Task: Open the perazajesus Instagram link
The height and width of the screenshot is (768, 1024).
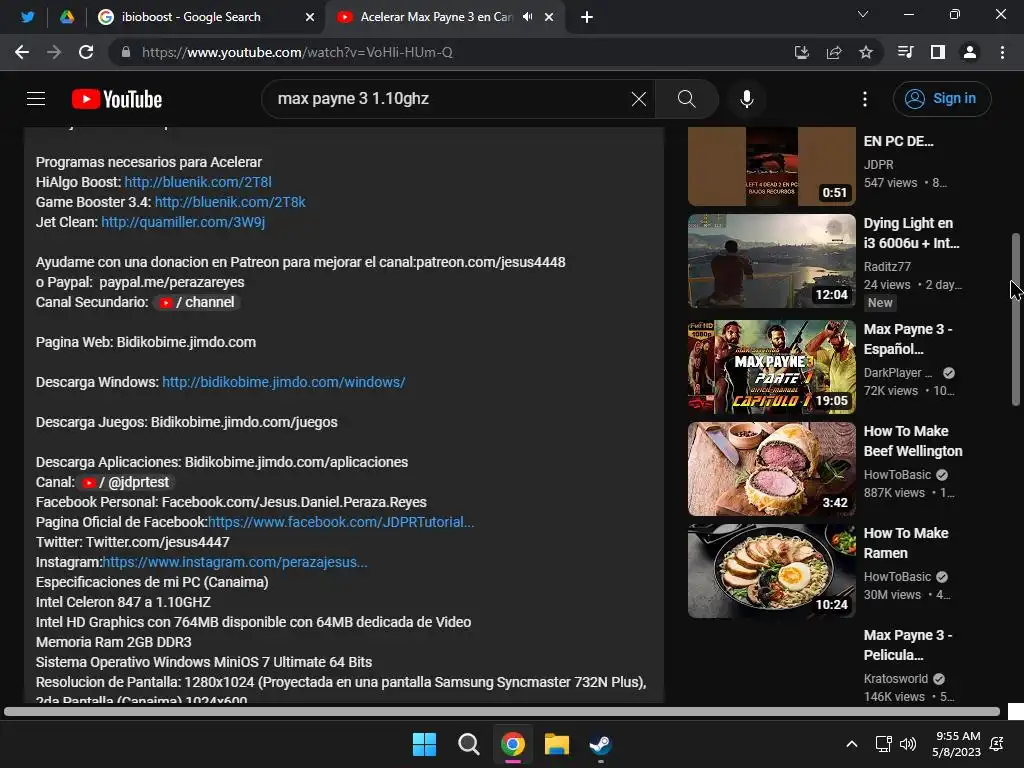Action: (235, 562)
